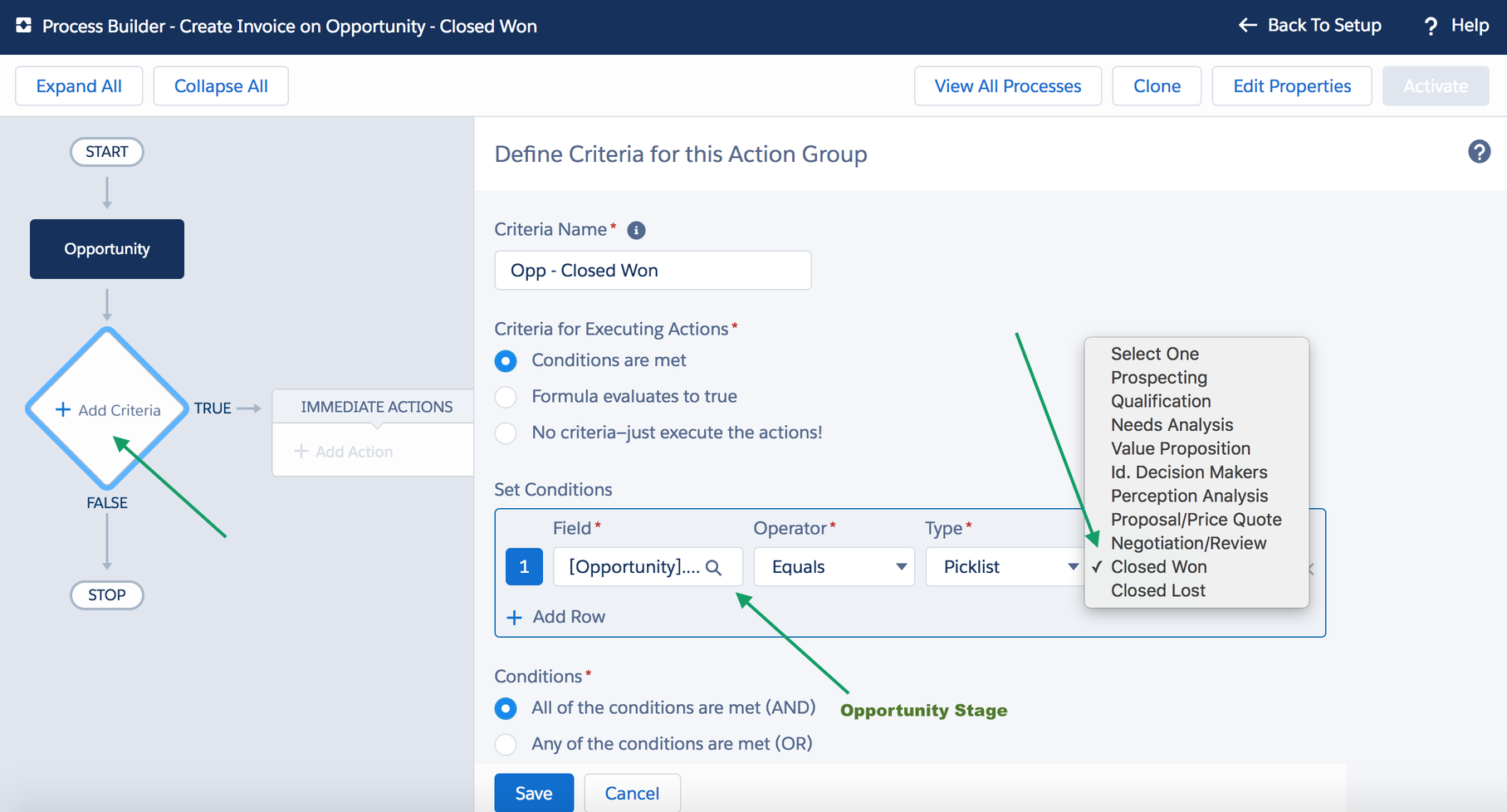
Task: Choose Perception Analysis from the list
Action: (1196, 496)
